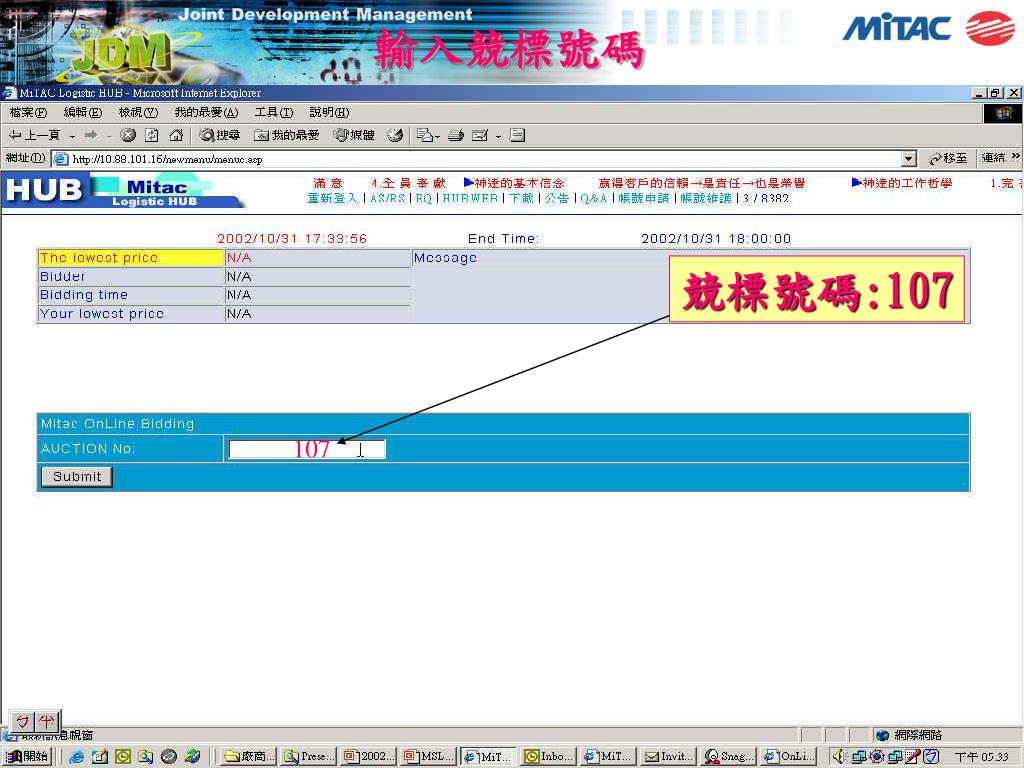Image resolution: width=1024 pixels, height=768 pixels.
Task: Switch to OnLi... taskbar button
Action: point(789,756)
